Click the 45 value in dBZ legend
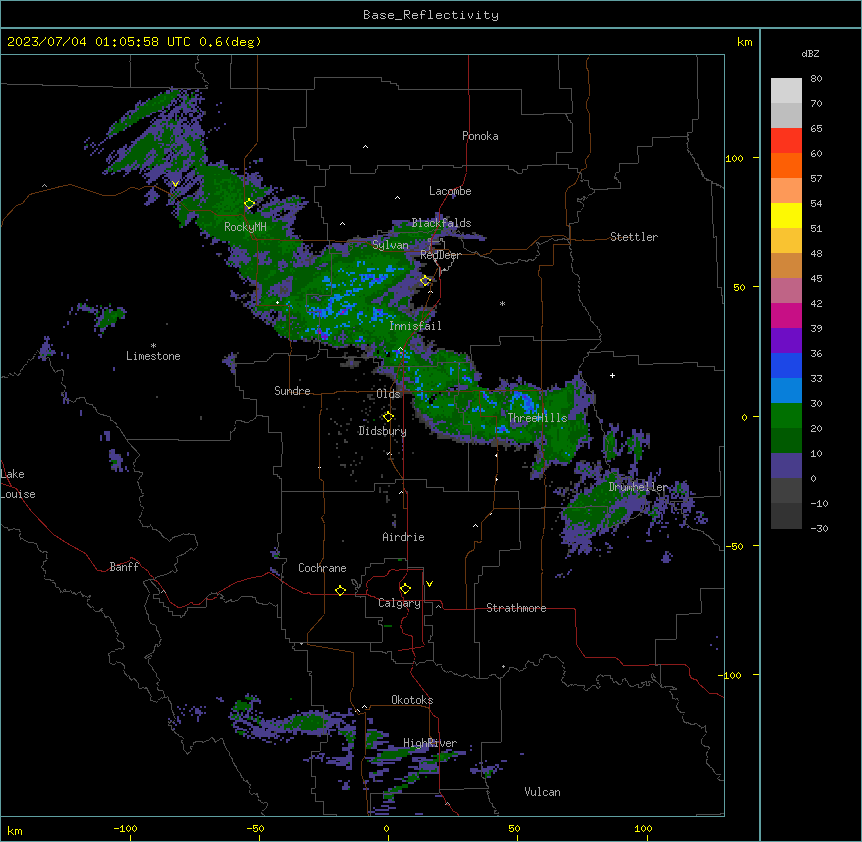862x842 pixels. pyautogui.click(x=816, y=279)
